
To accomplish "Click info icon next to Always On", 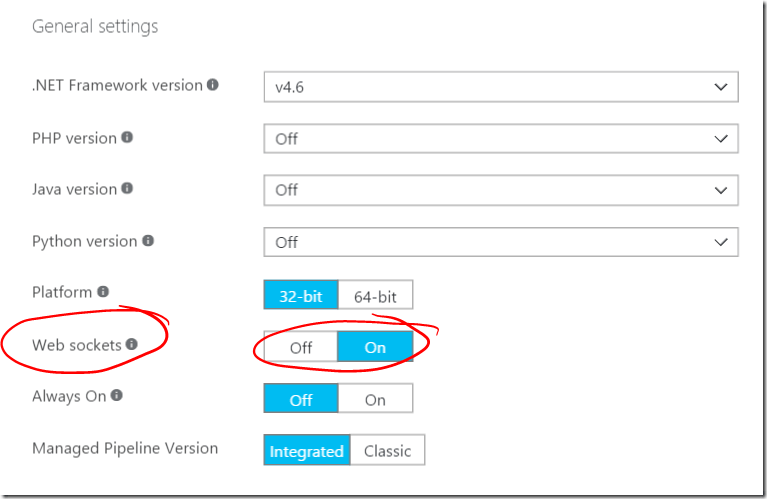I will click(116, 395).
